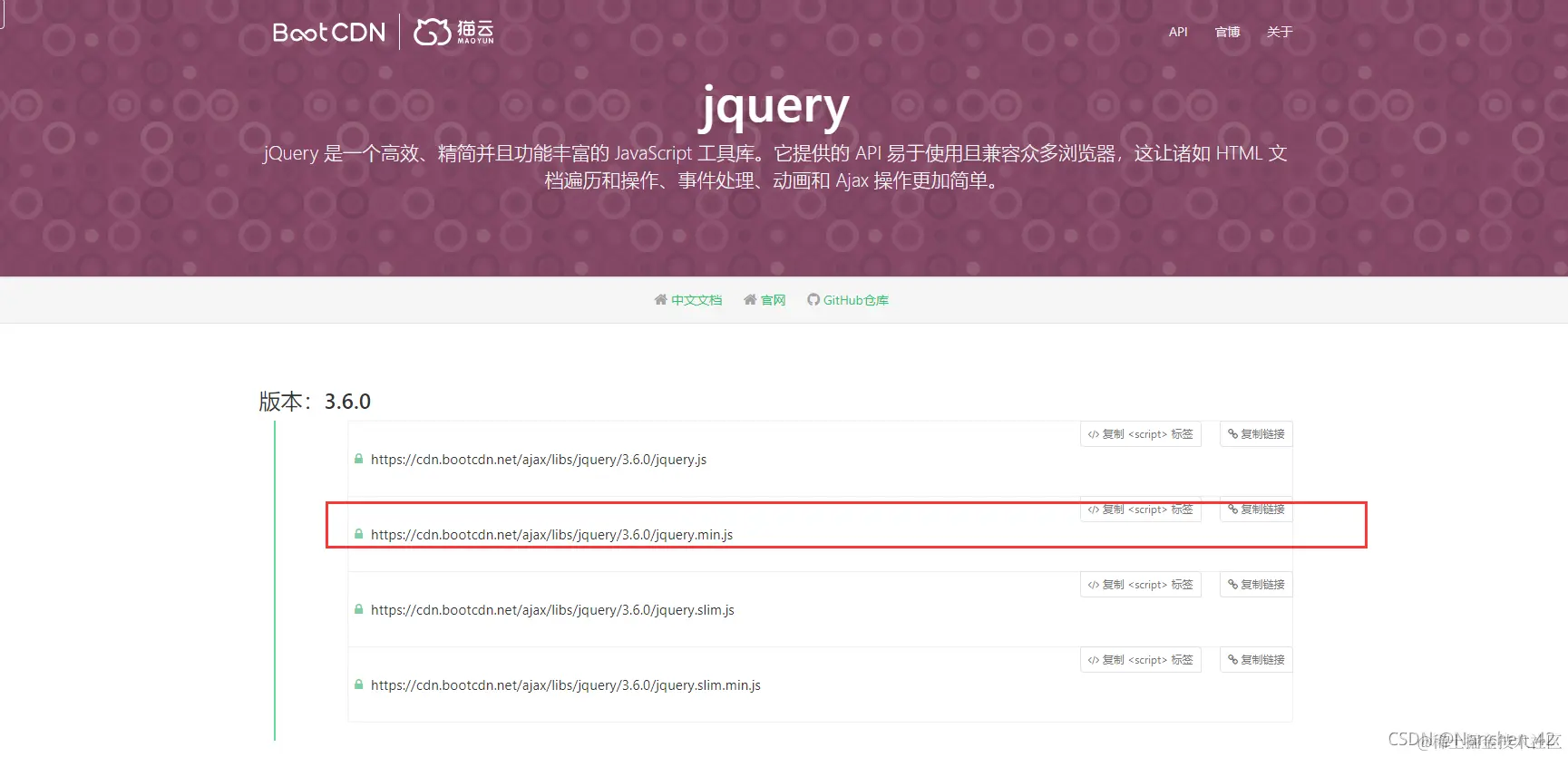Click the GitHub icon beside GitHub仓库
Image resolution: width=1568 pixels, height=757 pixels.
click(x=813, y=300)
